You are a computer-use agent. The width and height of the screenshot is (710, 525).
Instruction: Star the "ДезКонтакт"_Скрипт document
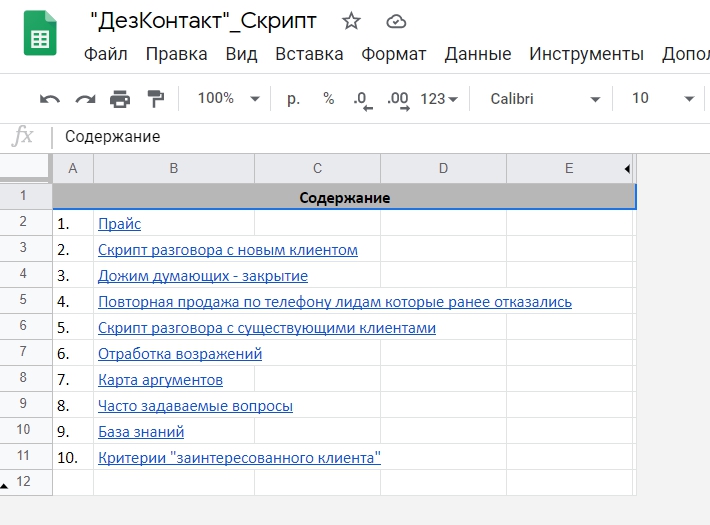[x=351, y=21]
